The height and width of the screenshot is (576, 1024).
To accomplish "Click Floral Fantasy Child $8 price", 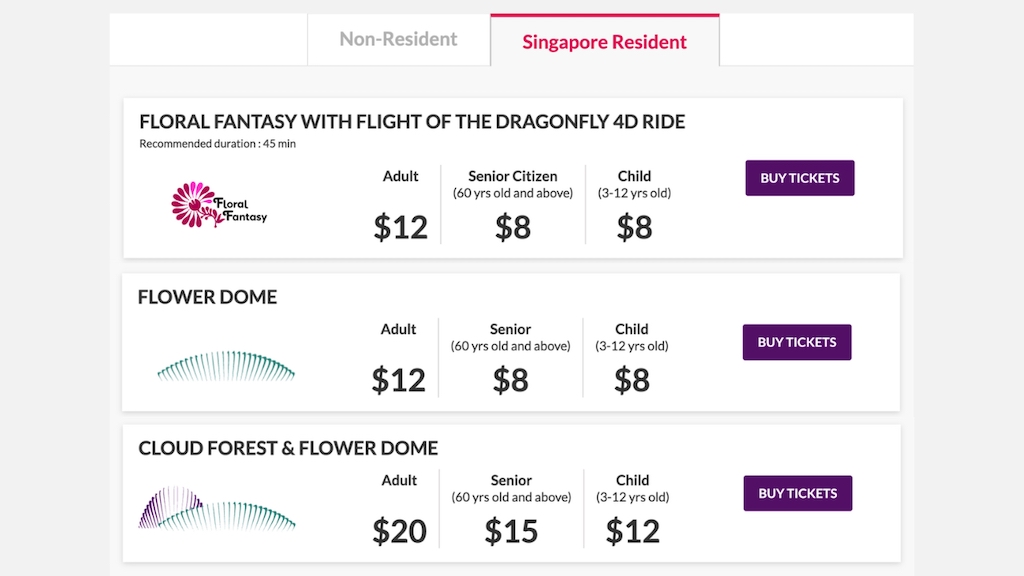I will point(634,227).
